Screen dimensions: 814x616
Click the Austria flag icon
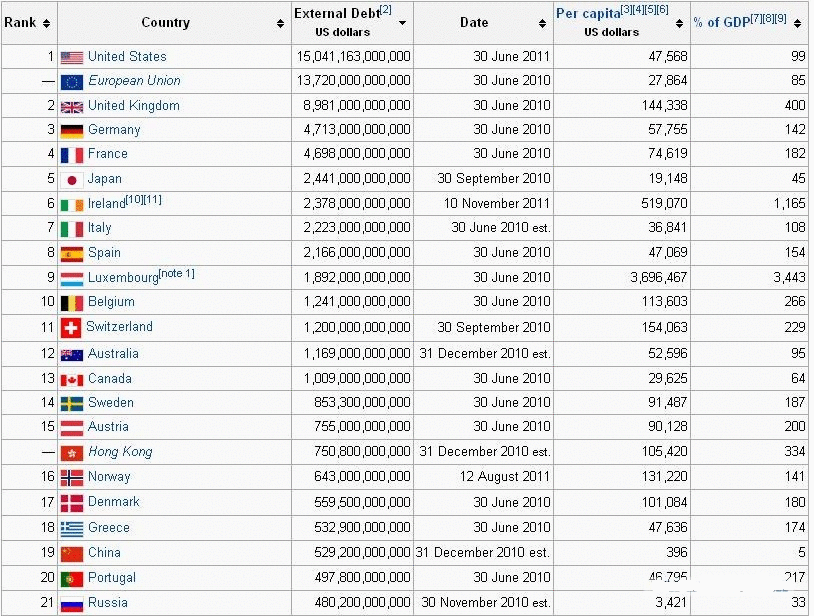click(x=72, y=428)
